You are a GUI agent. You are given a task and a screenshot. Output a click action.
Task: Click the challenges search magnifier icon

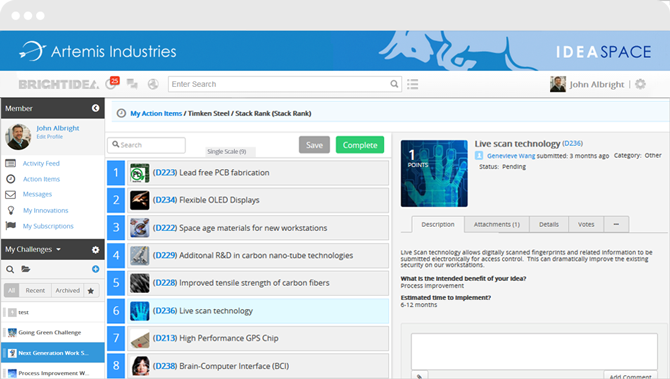[x=10, y=269]
